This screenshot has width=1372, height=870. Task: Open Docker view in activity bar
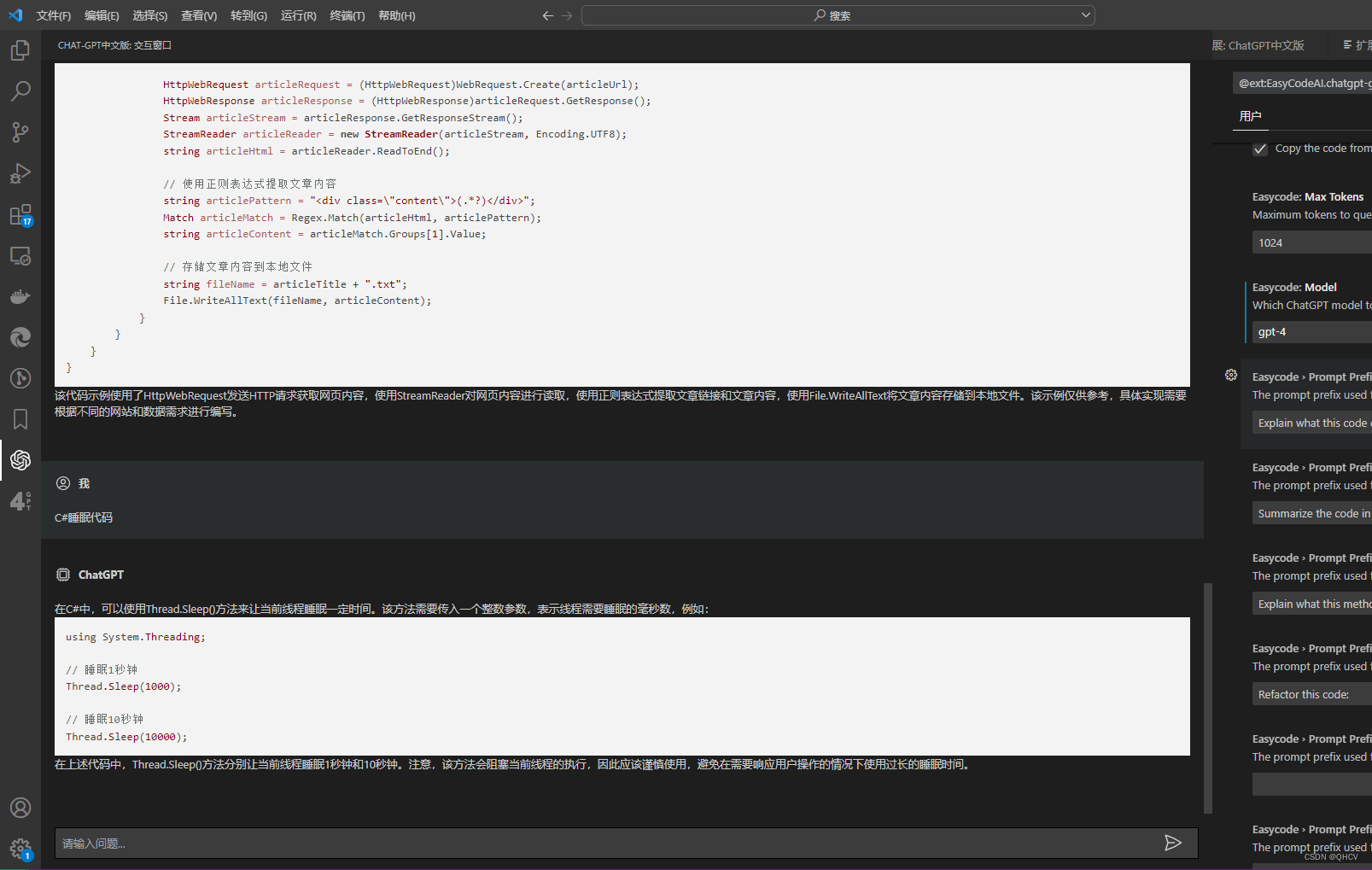pyautogui.click(x=20, y=296)
